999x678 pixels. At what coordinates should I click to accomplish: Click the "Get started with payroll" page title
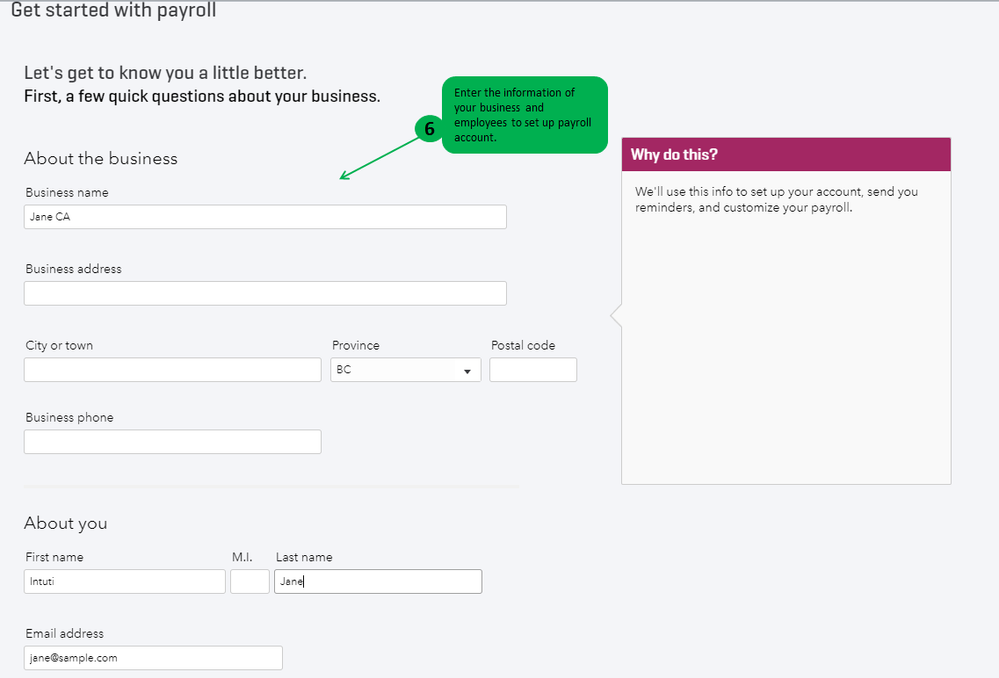[113, 11]
